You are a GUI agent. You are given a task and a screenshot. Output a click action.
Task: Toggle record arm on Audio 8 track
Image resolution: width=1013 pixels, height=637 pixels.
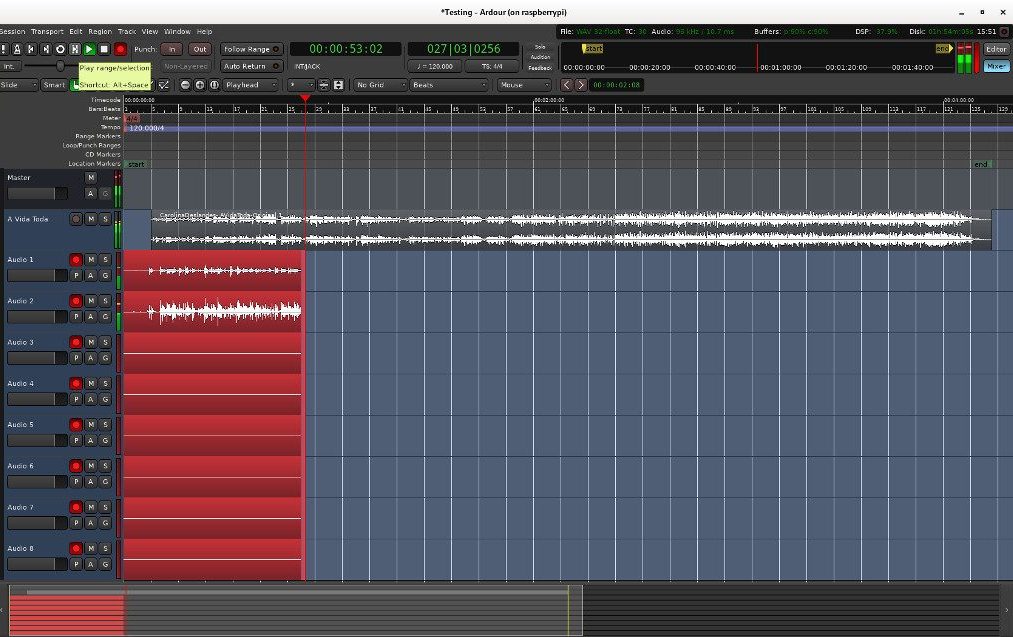tap(76, 548)
